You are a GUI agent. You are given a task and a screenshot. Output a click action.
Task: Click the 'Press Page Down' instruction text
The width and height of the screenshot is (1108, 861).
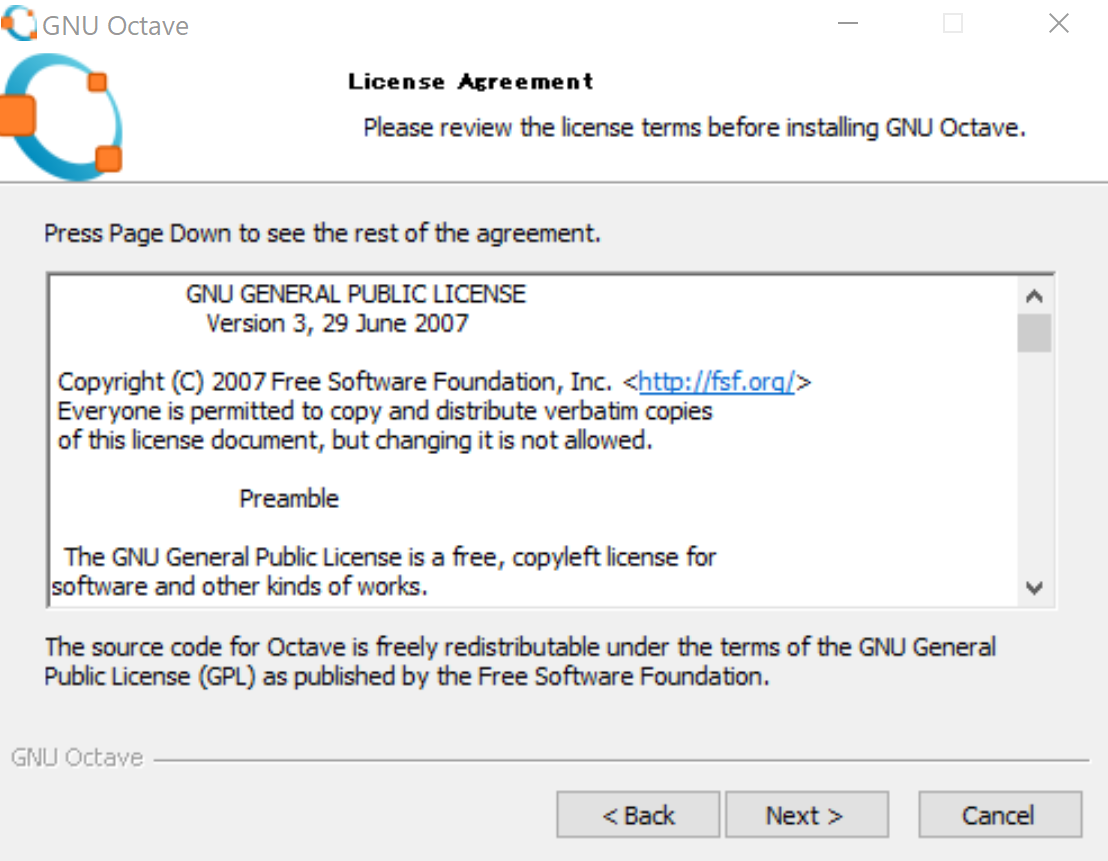tap(322, 233)
